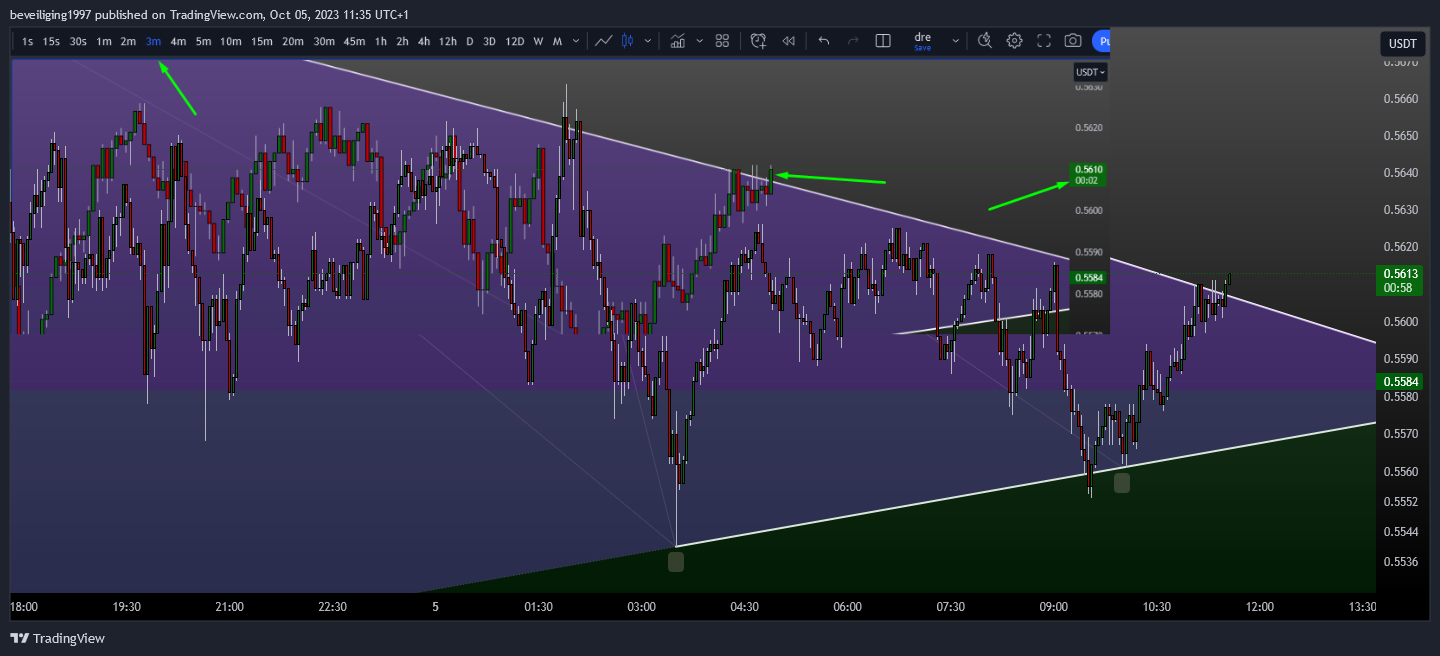The width and height of the screenshot is (1440, 656).
Task: Switch to the 5m timeframe
Action: (203, 41)
